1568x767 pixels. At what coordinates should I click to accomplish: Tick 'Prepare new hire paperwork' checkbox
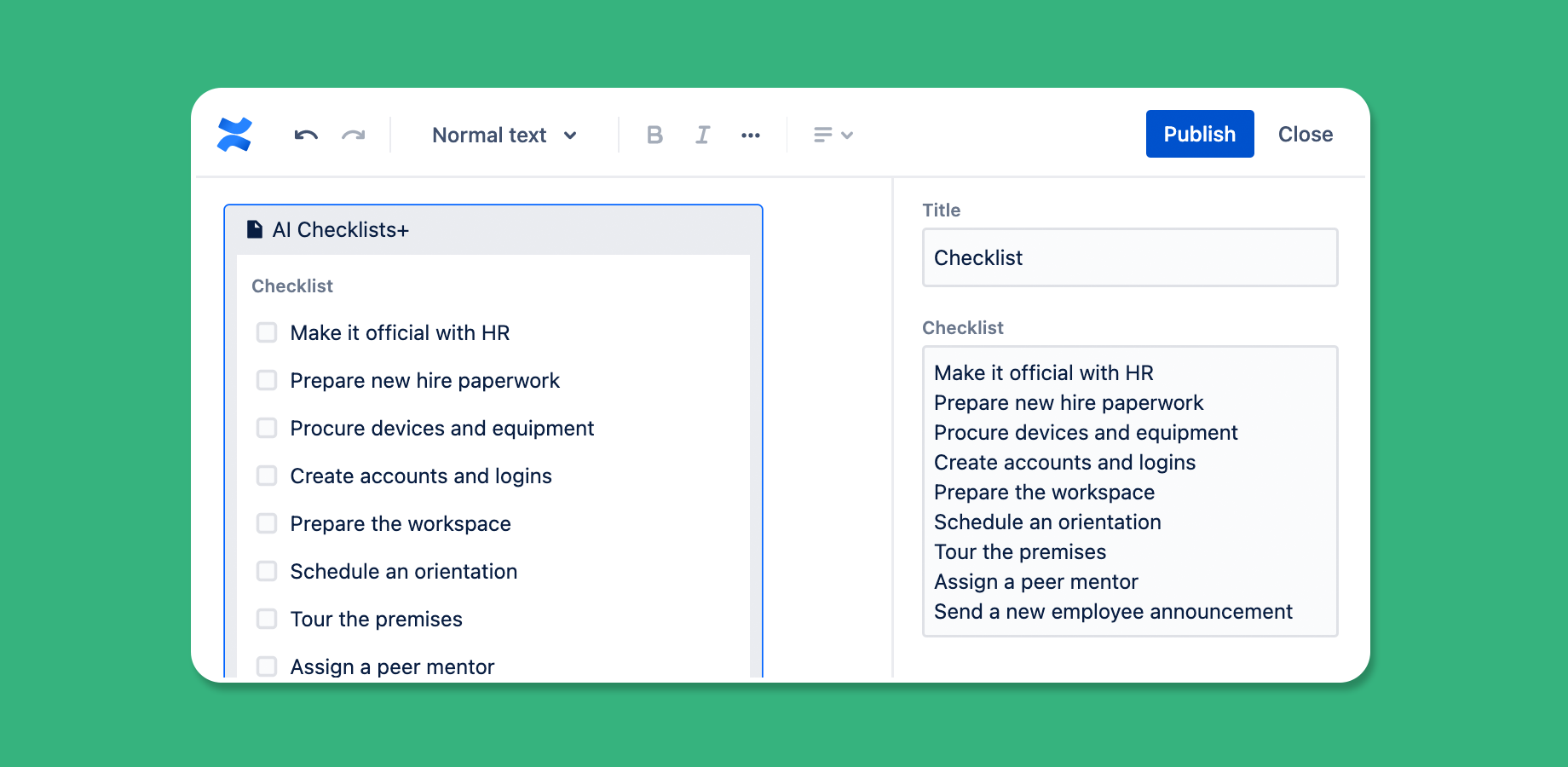click(267, 380)
